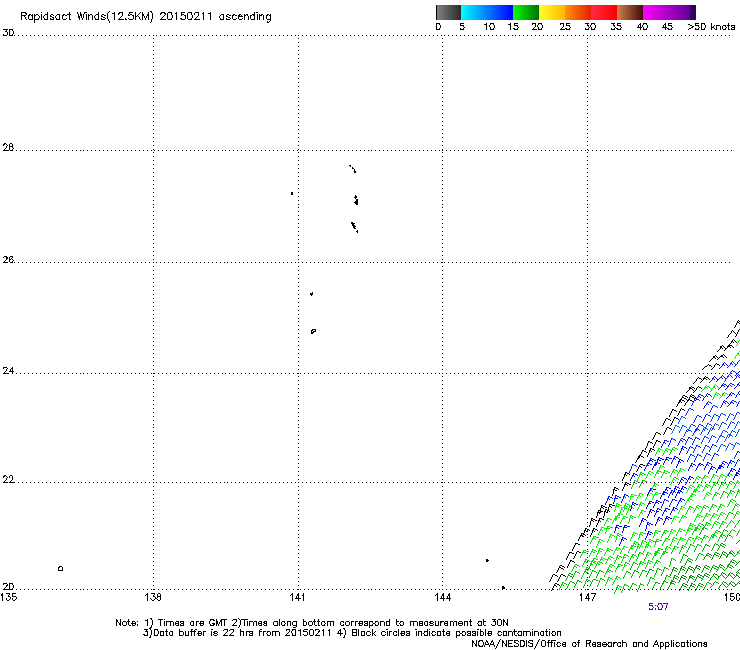Image resolution: width=740 pixels, height=650 pixels.
Task: Click the longitude label '141'
Action: [297, 597]
